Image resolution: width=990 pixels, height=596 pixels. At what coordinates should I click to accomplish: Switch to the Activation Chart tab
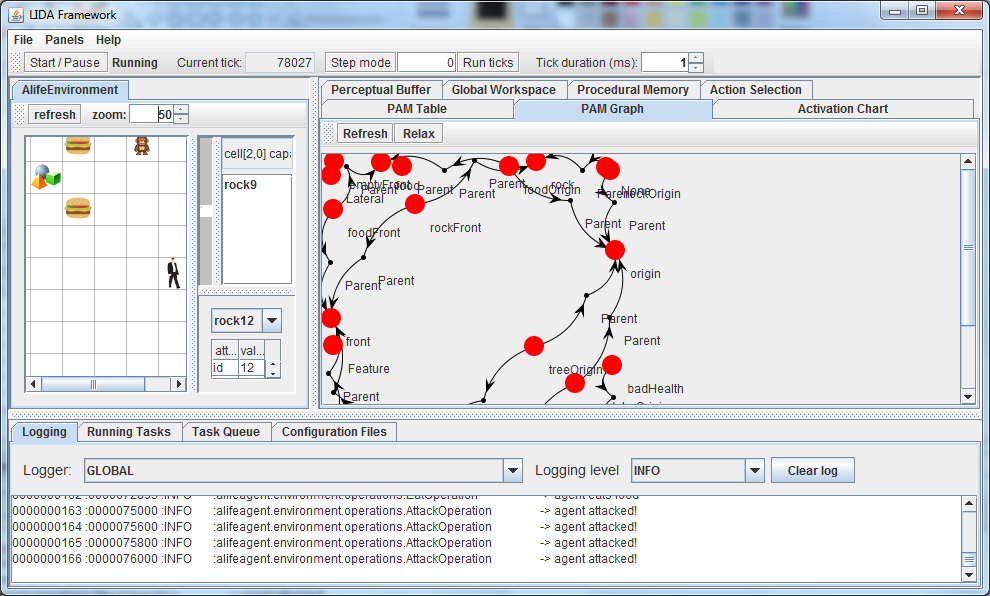point(842,109)
